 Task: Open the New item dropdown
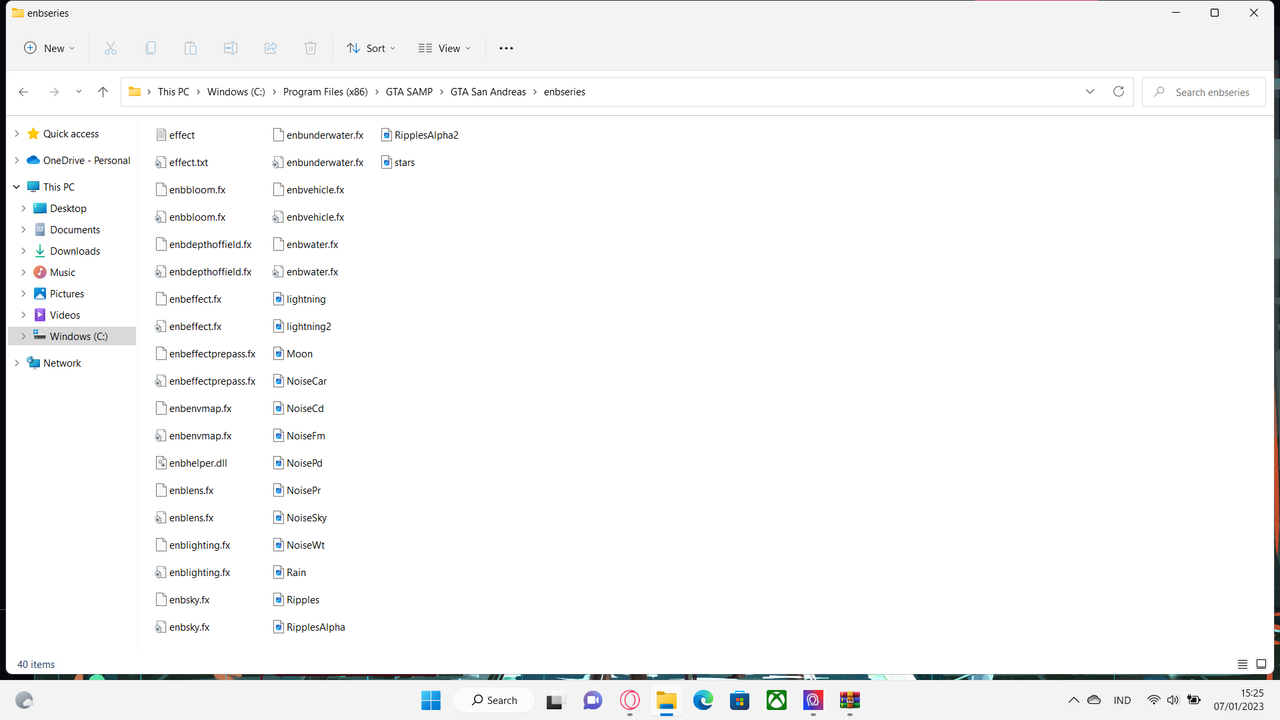pos(50,48)
